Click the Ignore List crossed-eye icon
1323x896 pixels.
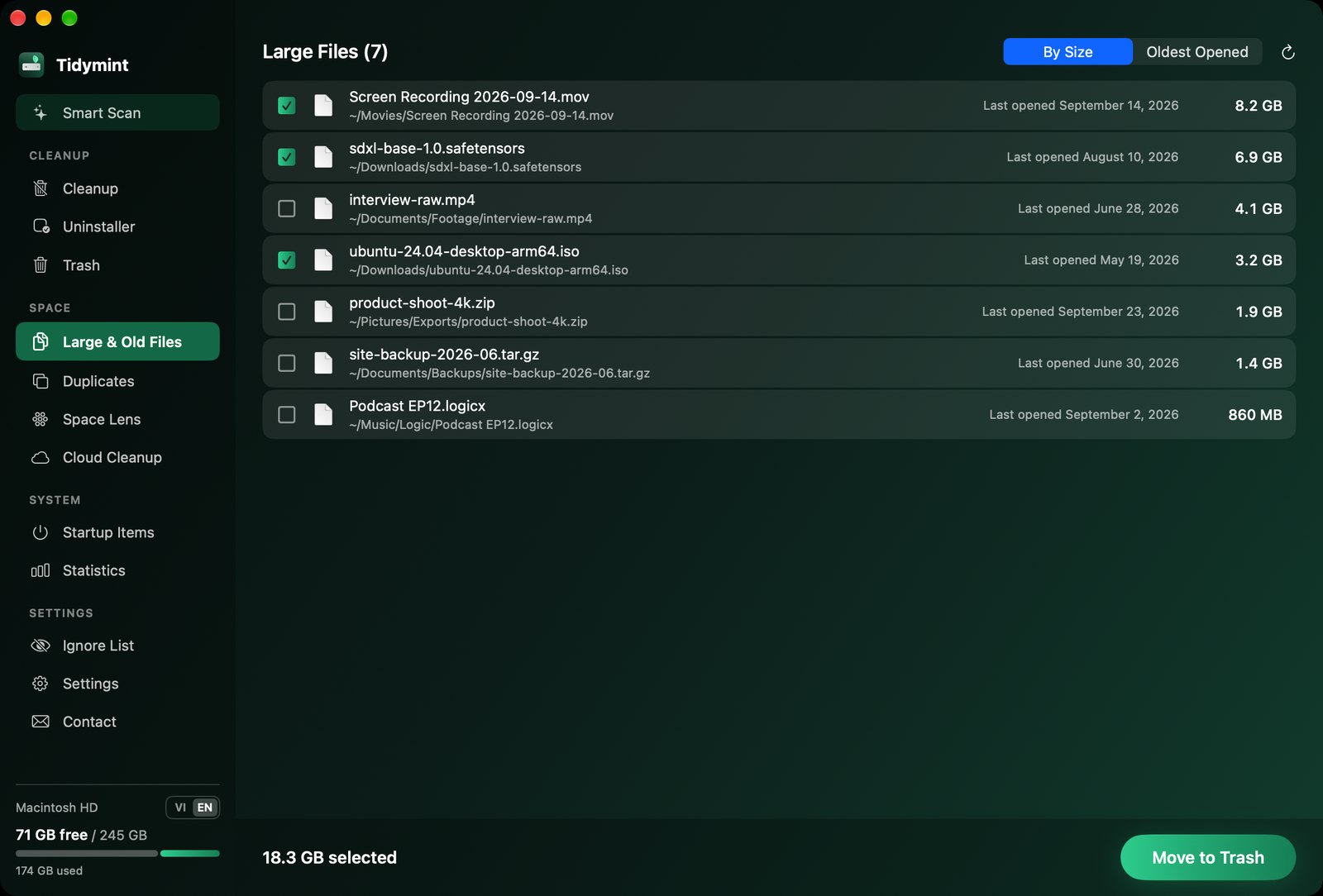tap(40, 646)
